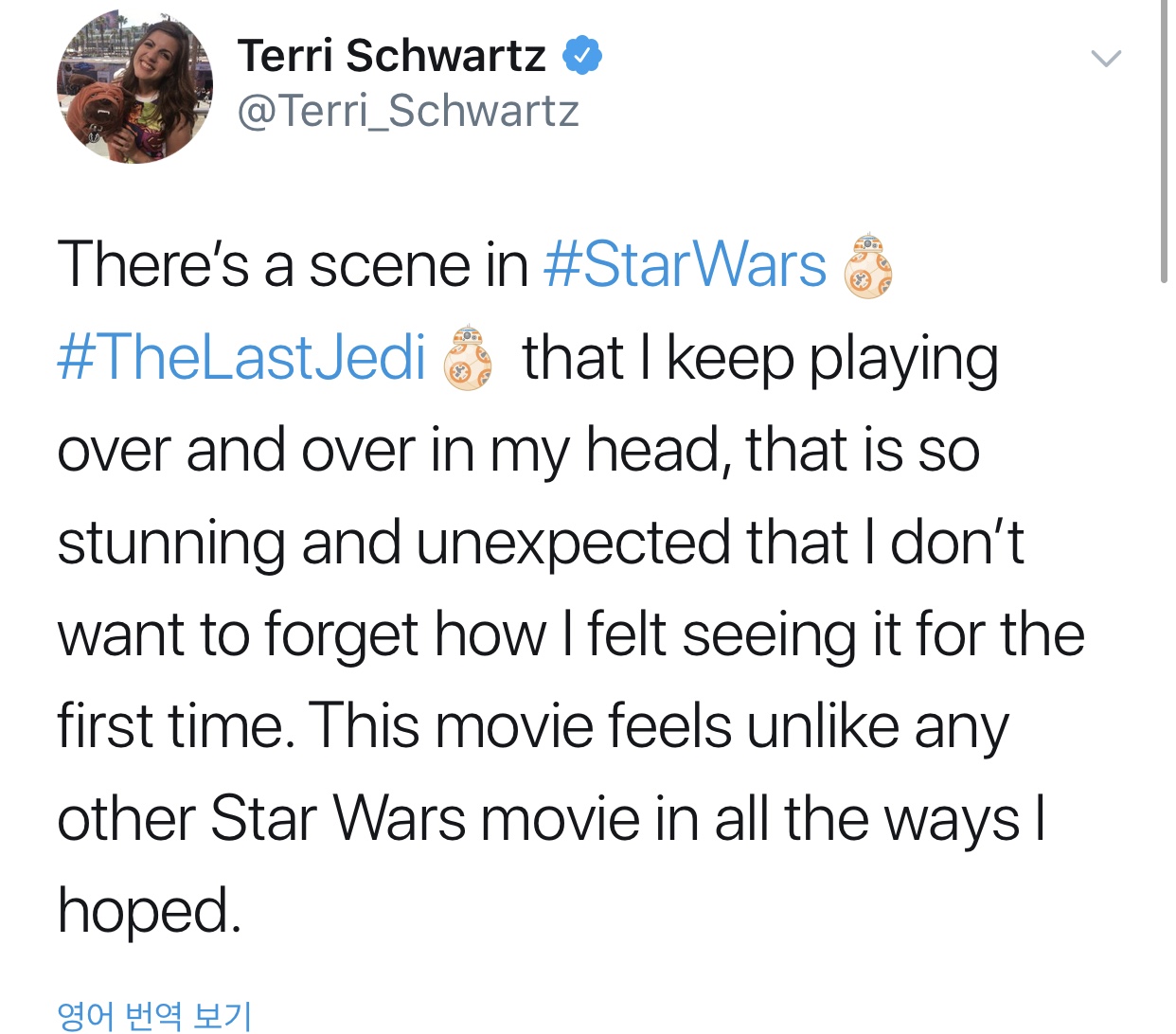
Task: Click the blue verified badge
Action: (x=581, y=56)
